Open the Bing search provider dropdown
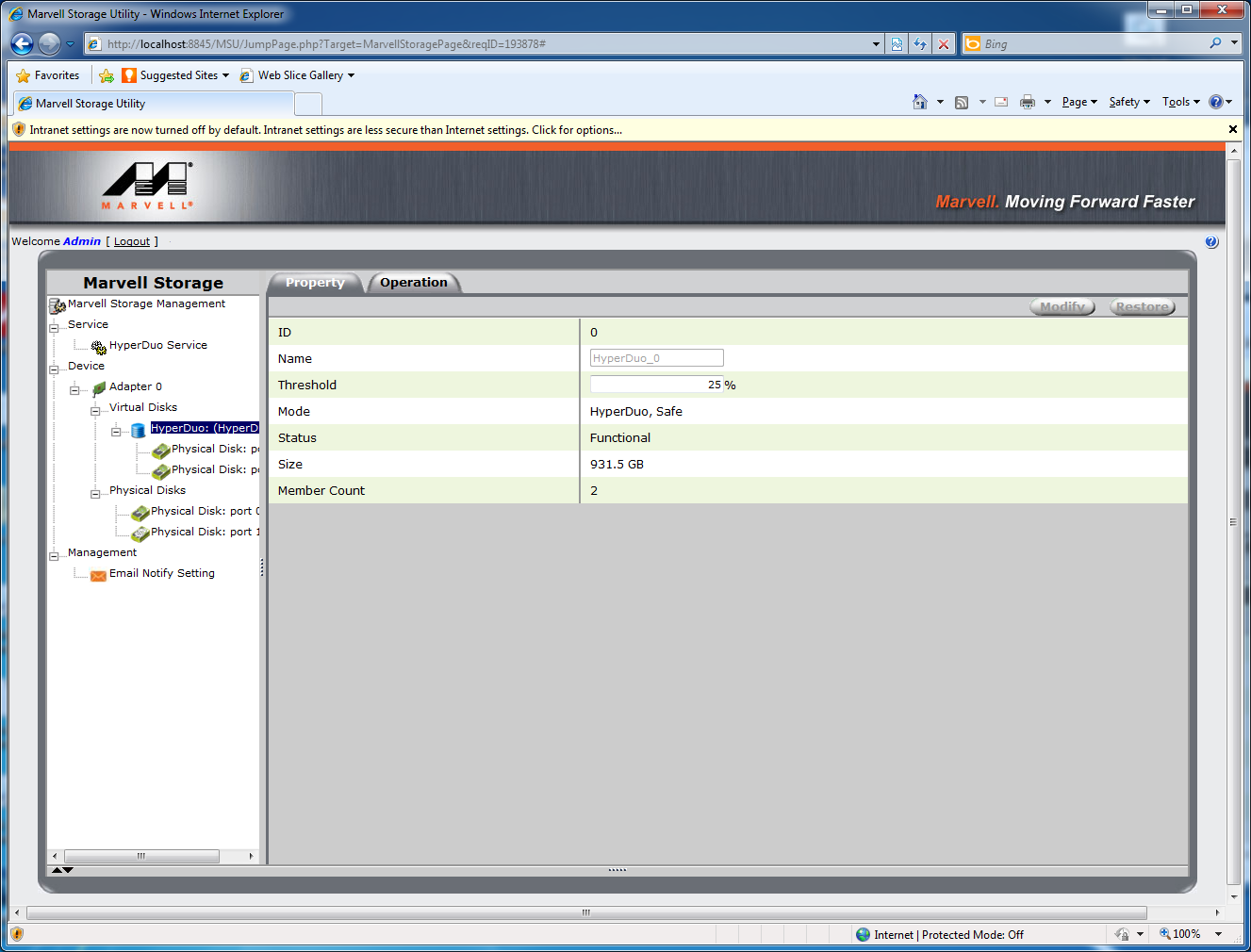Screen dimensions: 1251x952 tap(1234, 43)
